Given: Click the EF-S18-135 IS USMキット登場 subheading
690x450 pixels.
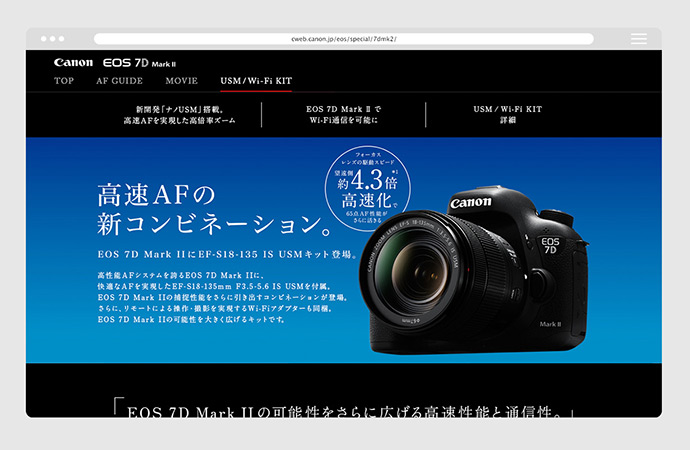Looking at the screenshot, I should click(227, 254).
